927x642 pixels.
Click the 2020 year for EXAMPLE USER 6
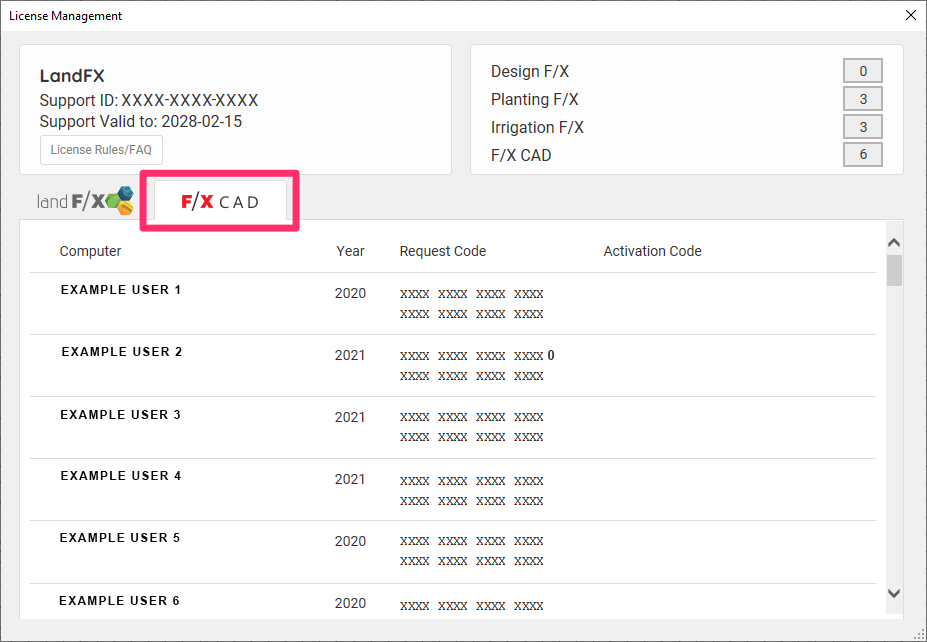(x=350, y=603)
